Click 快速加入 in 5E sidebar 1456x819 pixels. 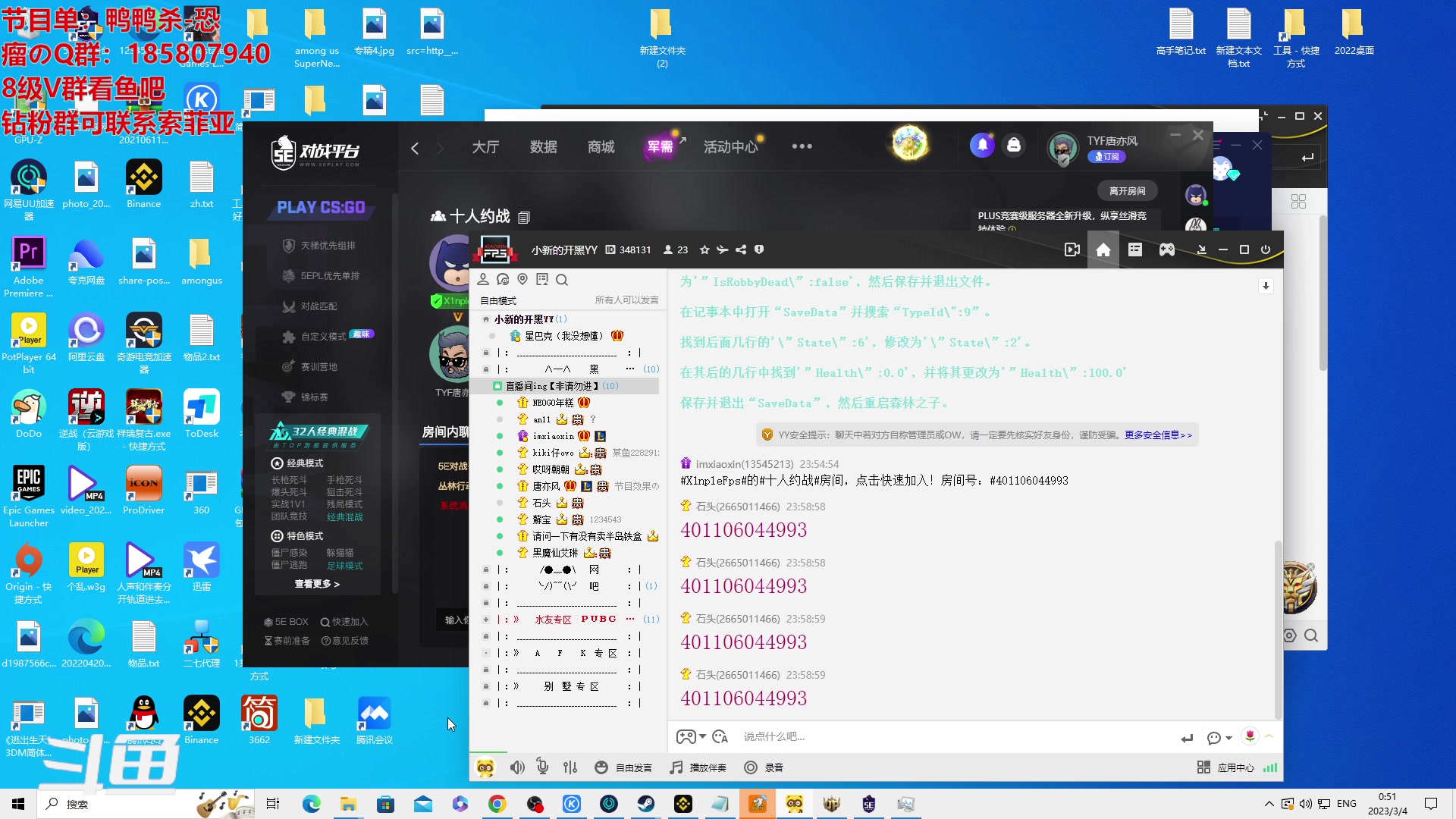click(344, 622)
